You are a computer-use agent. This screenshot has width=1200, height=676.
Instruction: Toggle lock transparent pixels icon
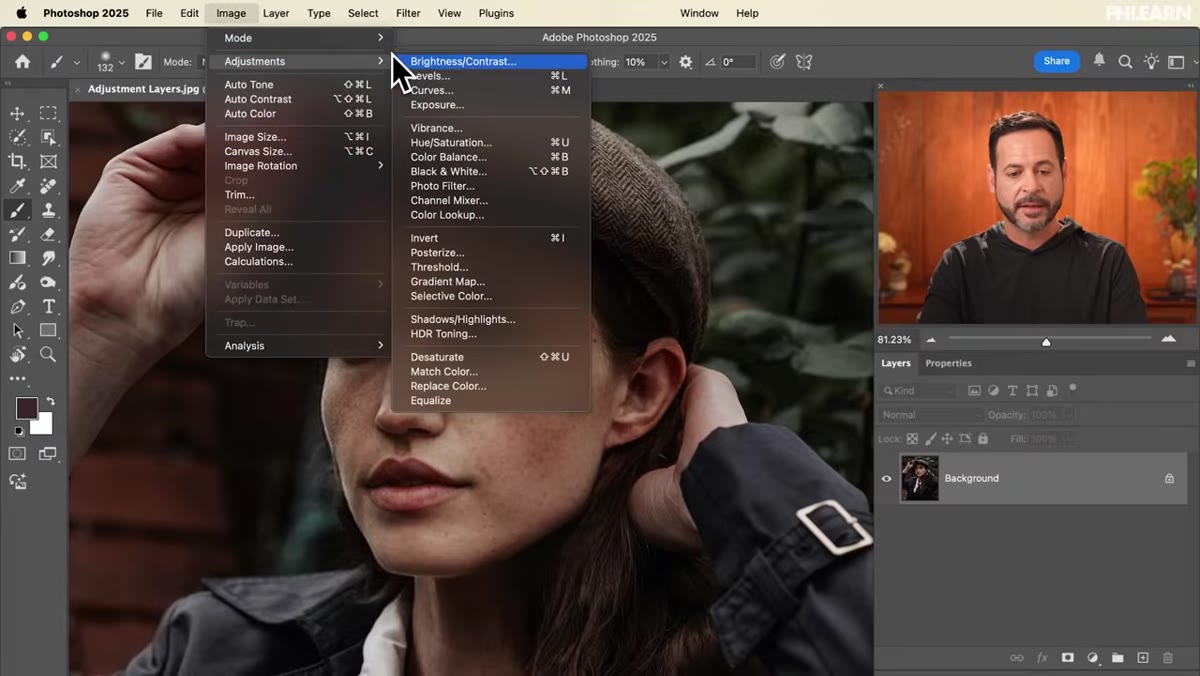912,439
